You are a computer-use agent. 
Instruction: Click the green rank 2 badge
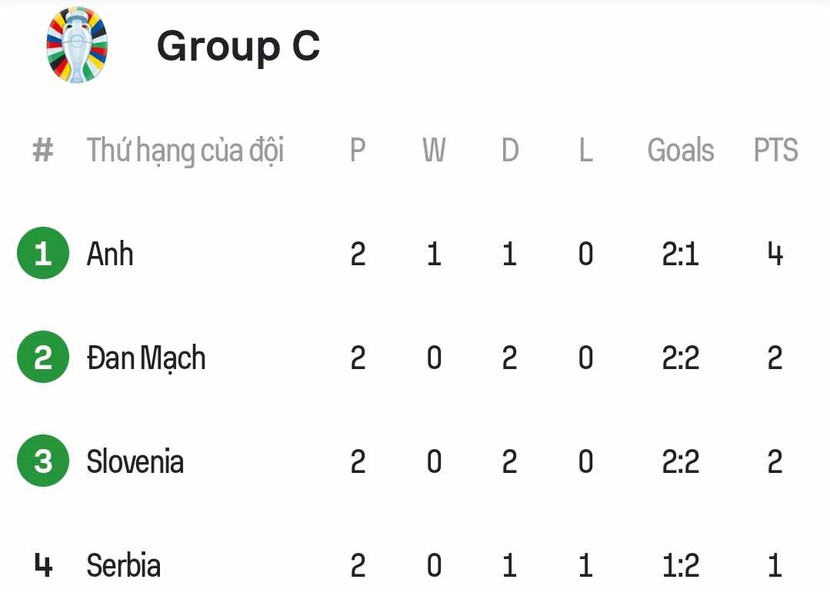(42, 358)
